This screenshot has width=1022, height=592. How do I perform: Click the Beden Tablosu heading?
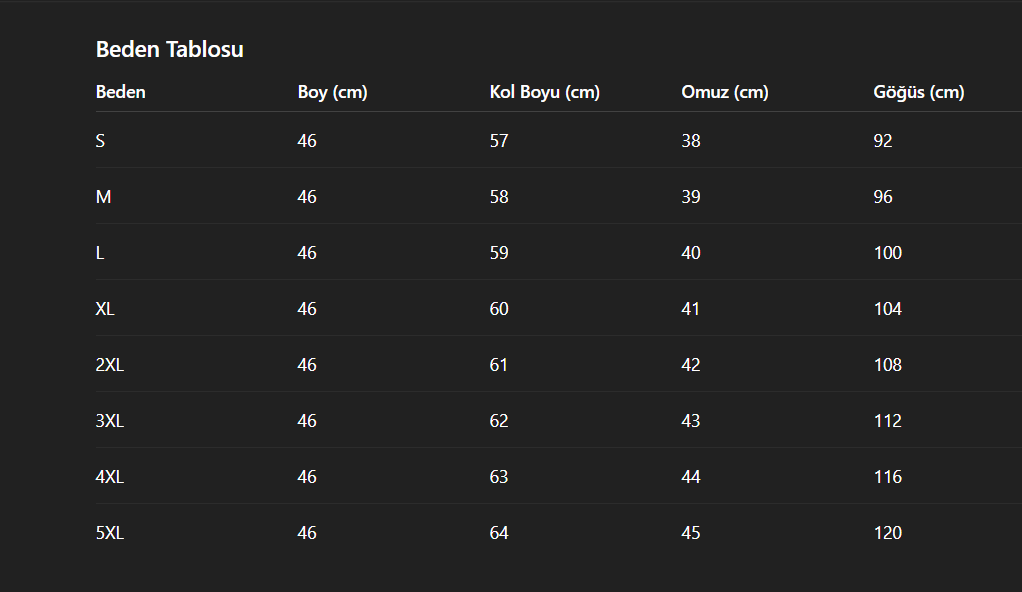pyautogui.click(x=169, y=50)
